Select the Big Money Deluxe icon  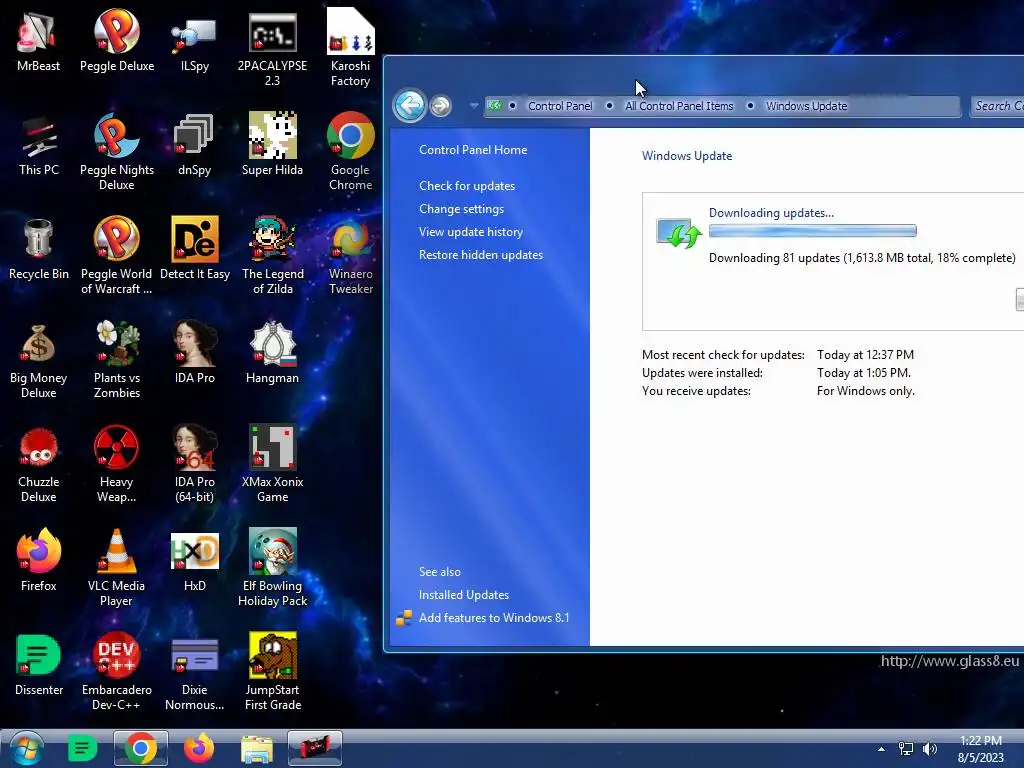click(x=38, y=360)
